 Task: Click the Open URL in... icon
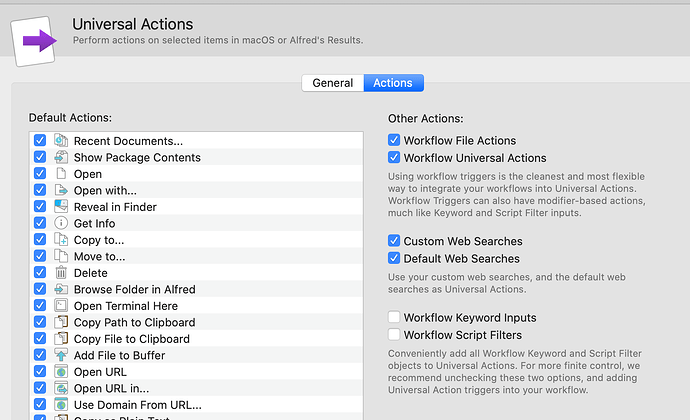(x=61, y=388)
